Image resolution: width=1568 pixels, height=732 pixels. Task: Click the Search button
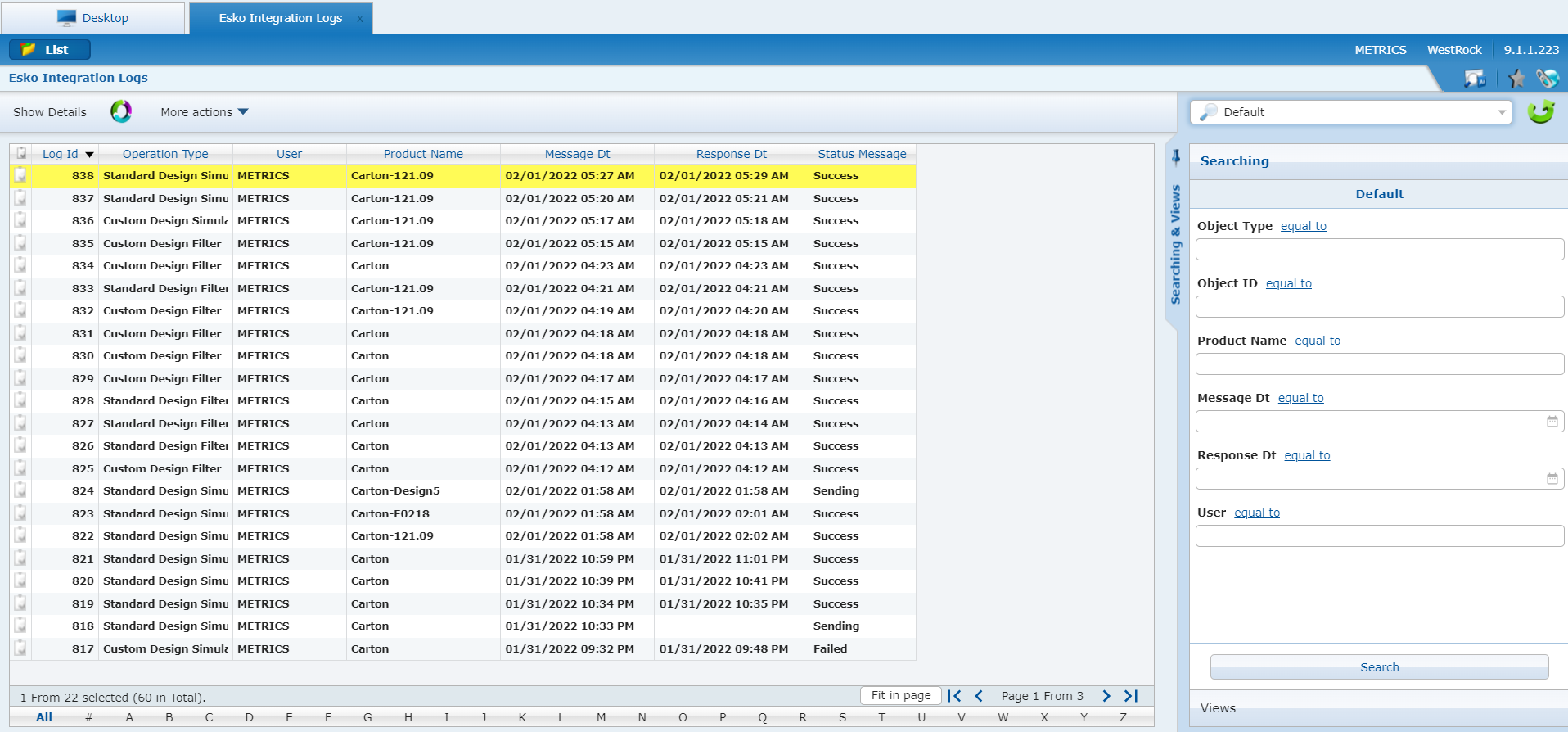[1379, 667]
